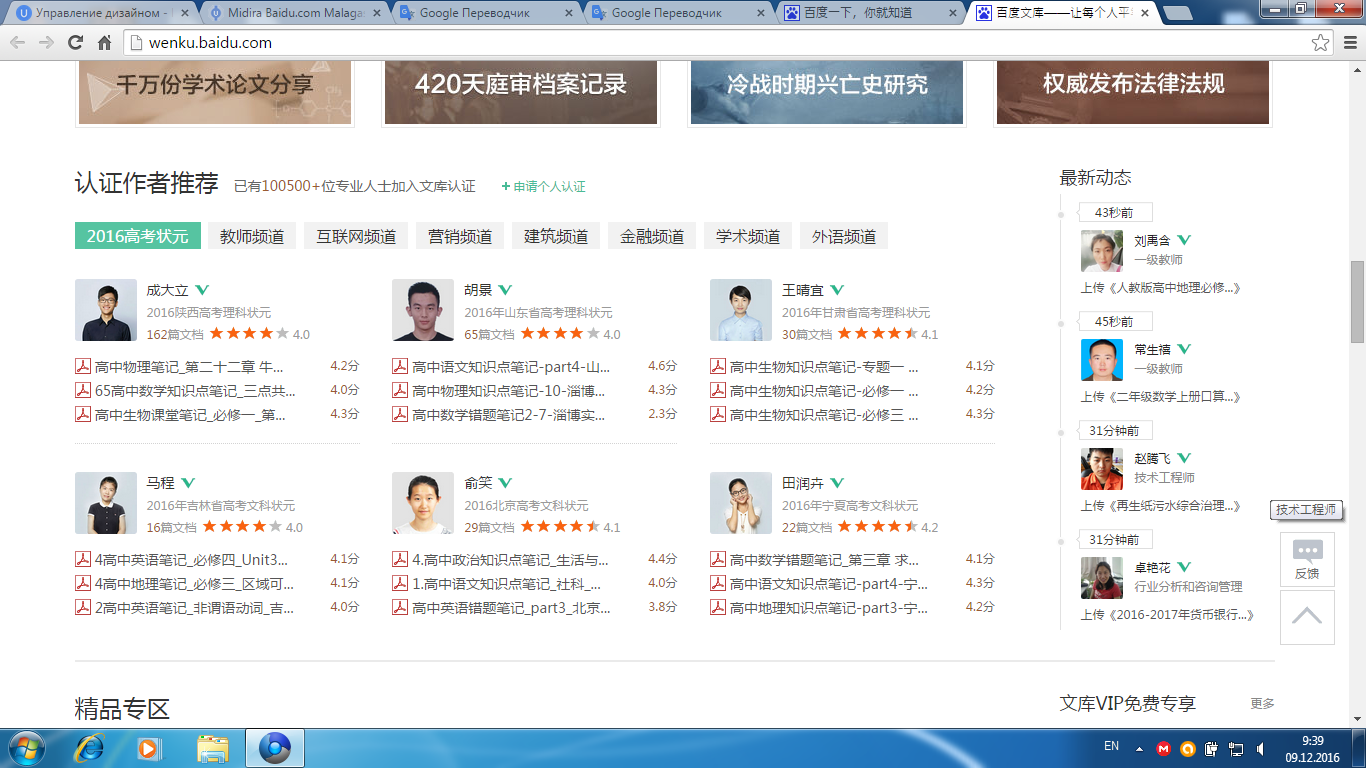Open author 成大立 profile name
This screenshot has width=1366, height=768.
(167, 290)
